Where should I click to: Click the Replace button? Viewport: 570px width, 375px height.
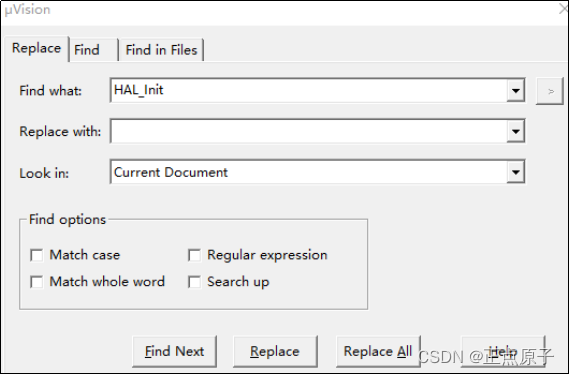coord(275,351)
